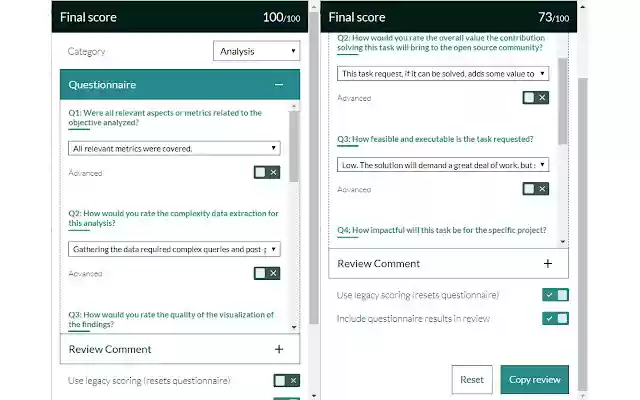This screenshot has height=400, width=640.
Task: Click scroll-up arrow in left questionnaire list
Action: click(x=294, y=106)
